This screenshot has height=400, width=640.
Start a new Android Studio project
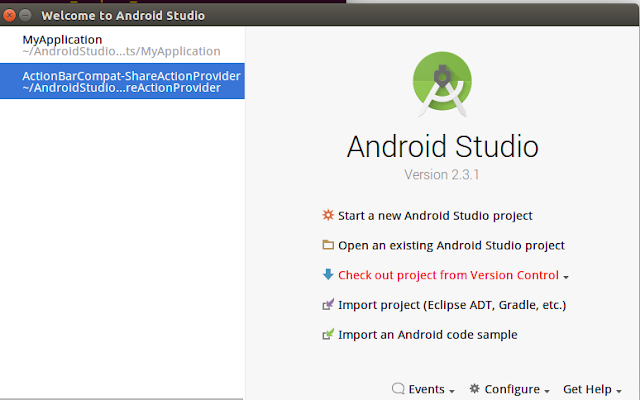[435, 216]
